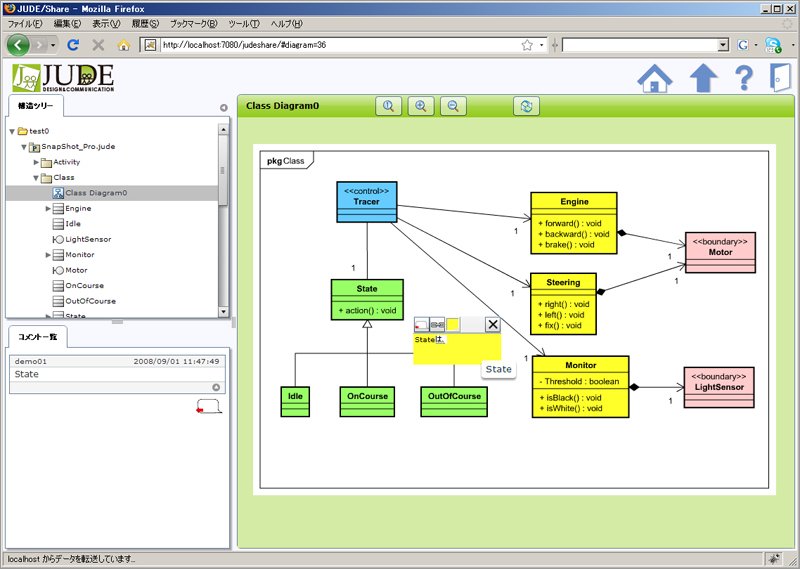Click the yellow sticky note text area
This screenshot has height=569, width=800.
(457, 349)
